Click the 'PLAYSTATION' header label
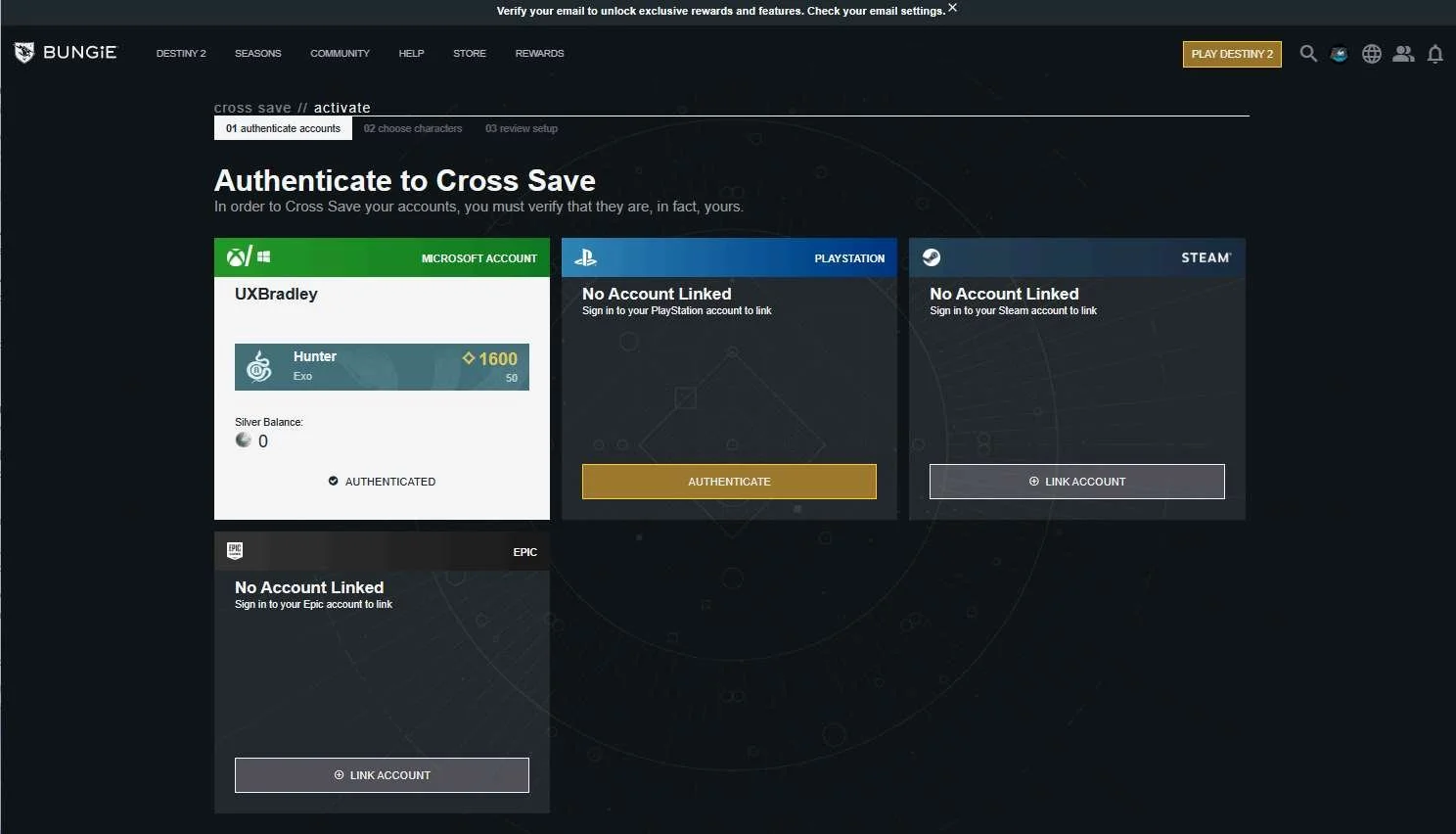1456x834 pixels. (849, 258)
